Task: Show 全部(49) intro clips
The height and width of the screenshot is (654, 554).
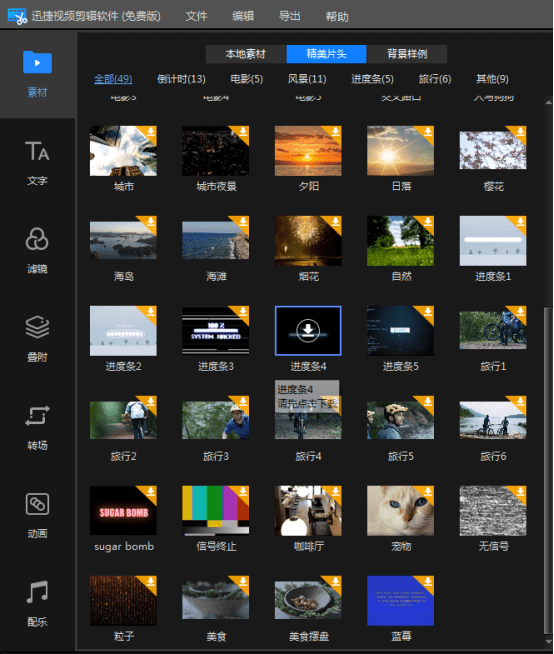Action: point(113,79)
